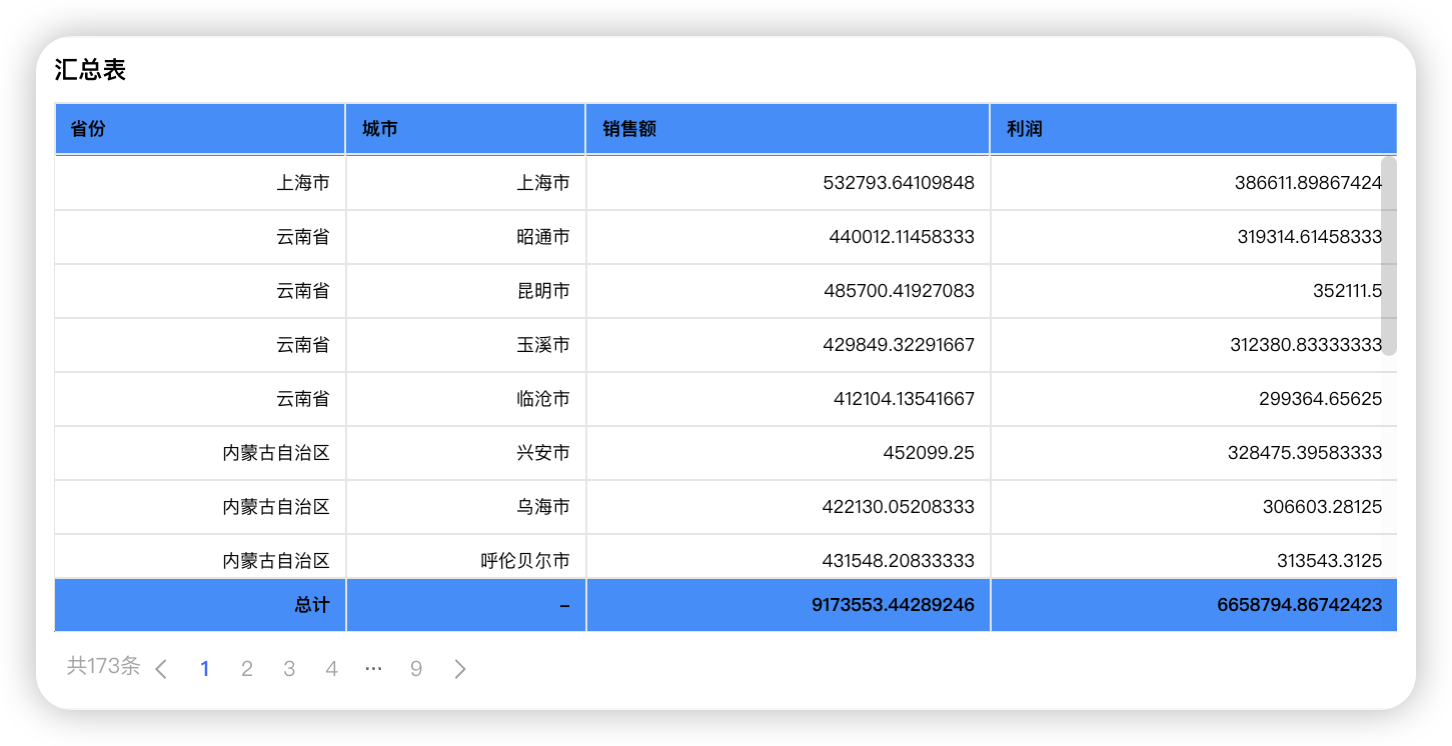Click the previous page arrow

162,668
